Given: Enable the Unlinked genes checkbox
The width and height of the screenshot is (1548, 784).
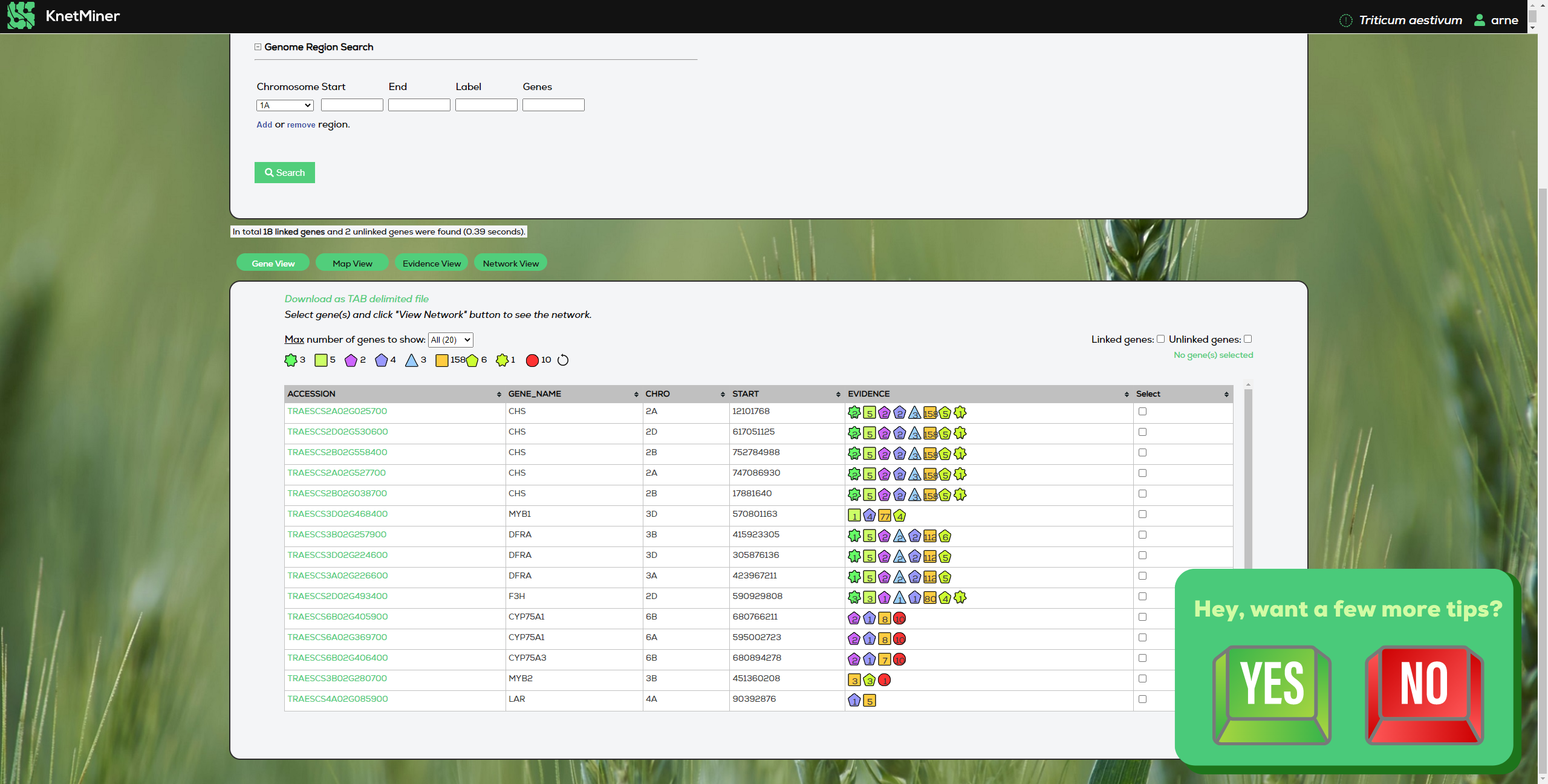Looking at the screenshot, I should click(x=1248, y=339).
